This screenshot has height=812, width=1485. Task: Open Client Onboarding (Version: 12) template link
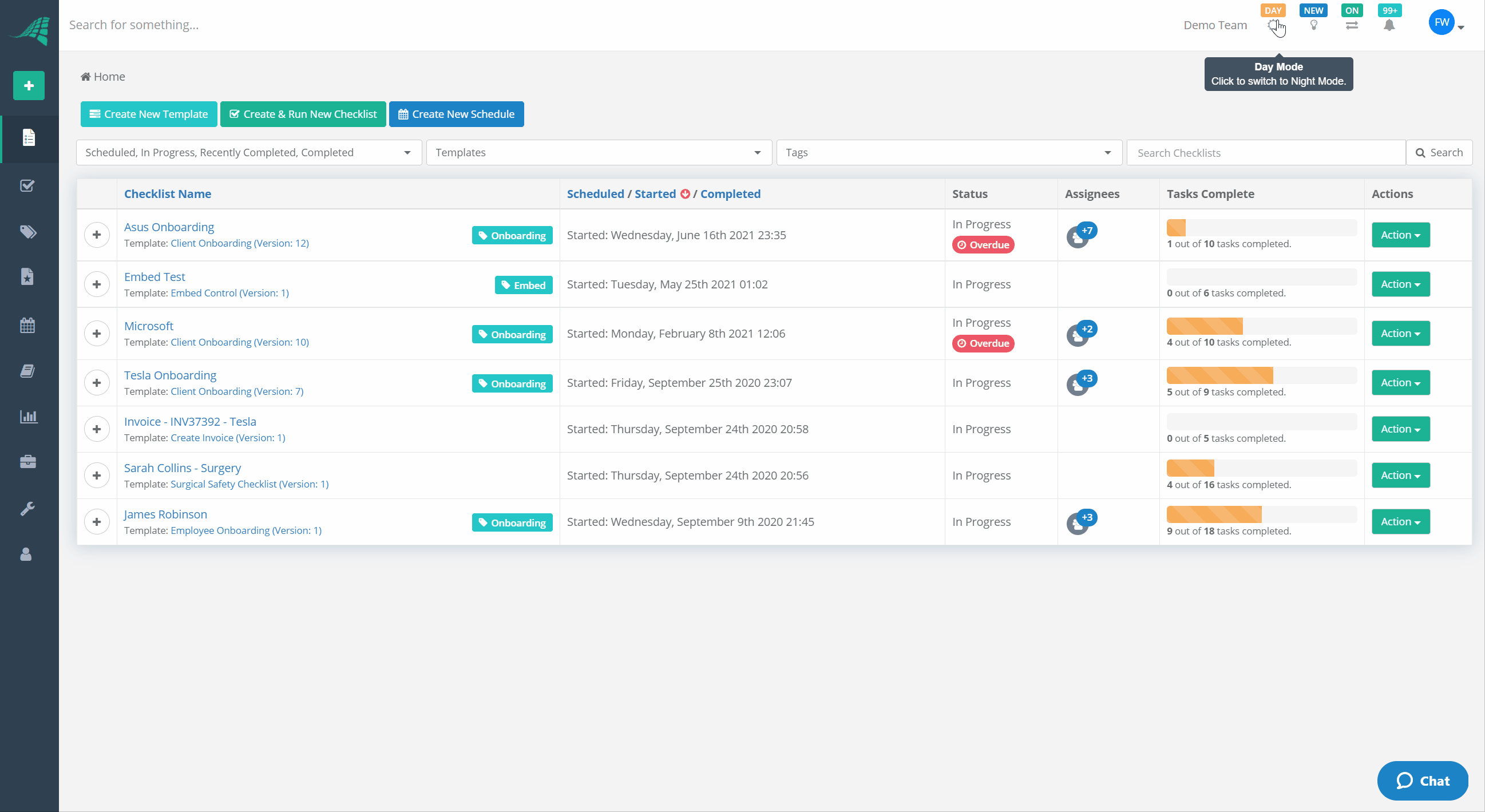coord(239,243)
